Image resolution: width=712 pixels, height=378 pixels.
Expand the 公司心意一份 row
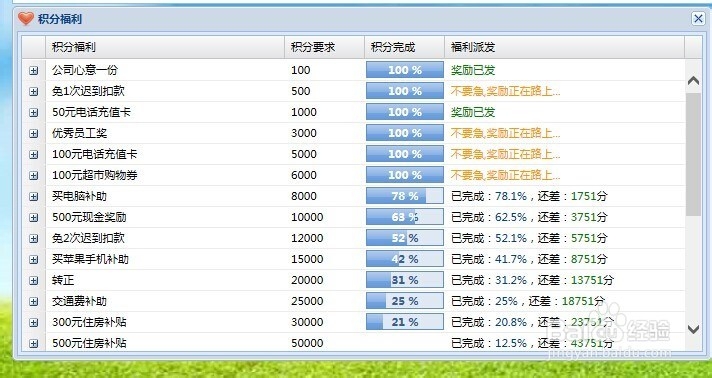click(x=34, y=70)
